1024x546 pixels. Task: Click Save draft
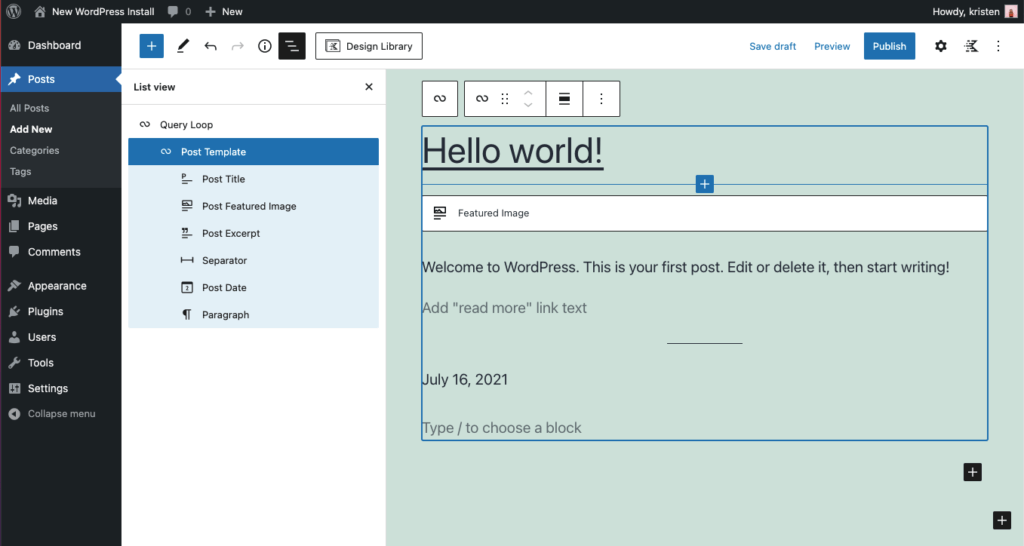click(x=772, y=46)
